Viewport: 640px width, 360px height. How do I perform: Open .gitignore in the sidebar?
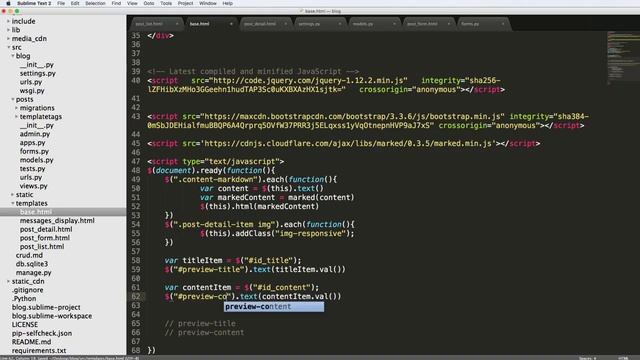click(27, 290)
